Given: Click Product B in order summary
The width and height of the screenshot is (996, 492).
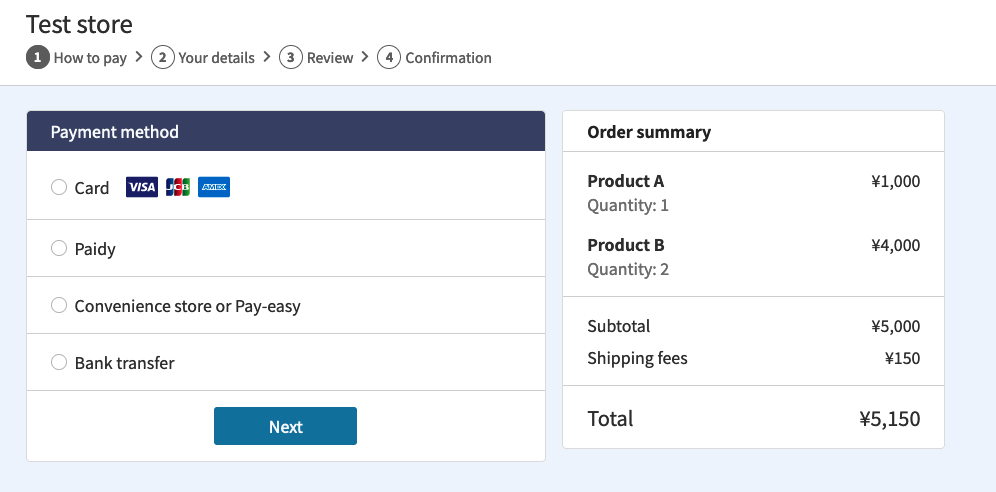Looking at the screenshot, I should [626, 245].
